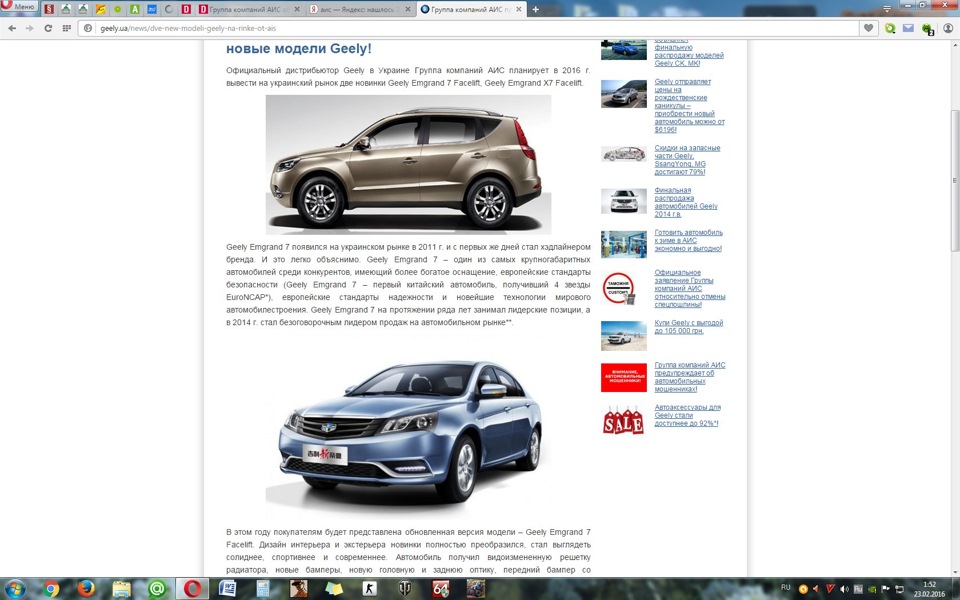This screenshot has width=960, height=600.
Task: Click the white Geely front view thumbnail
Action: (623, 201)
